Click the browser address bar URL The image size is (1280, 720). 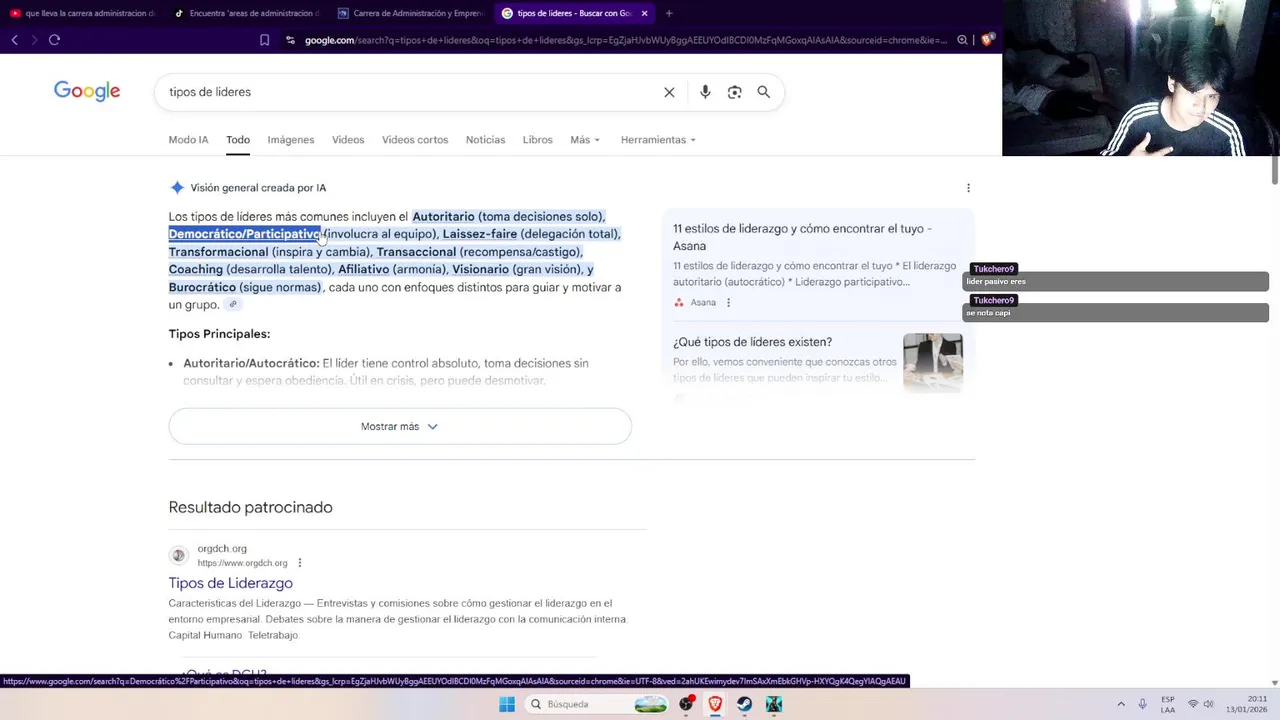click(625, 40)
